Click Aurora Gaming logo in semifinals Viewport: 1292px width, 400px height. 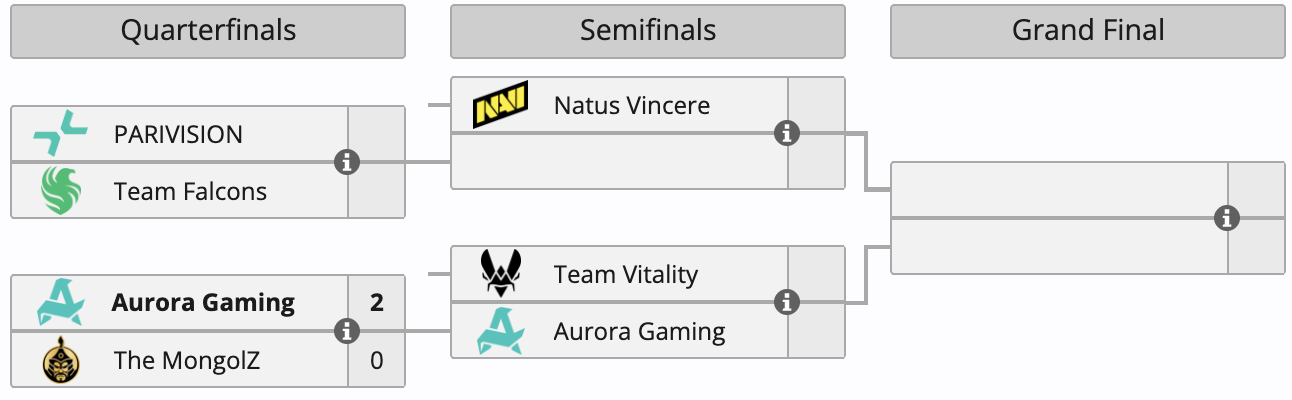pyautogui.click(x=500, y=330)
